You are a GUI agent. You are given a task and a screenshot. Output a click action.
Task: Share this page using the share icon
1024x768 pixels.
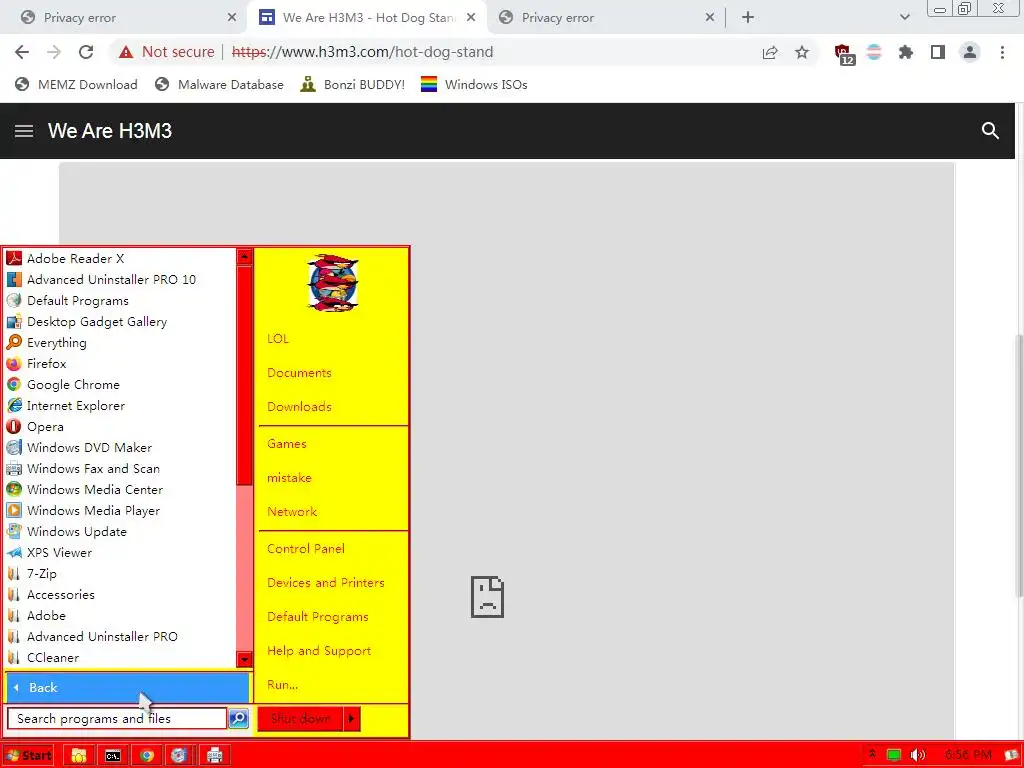click(x=770, y=52)
